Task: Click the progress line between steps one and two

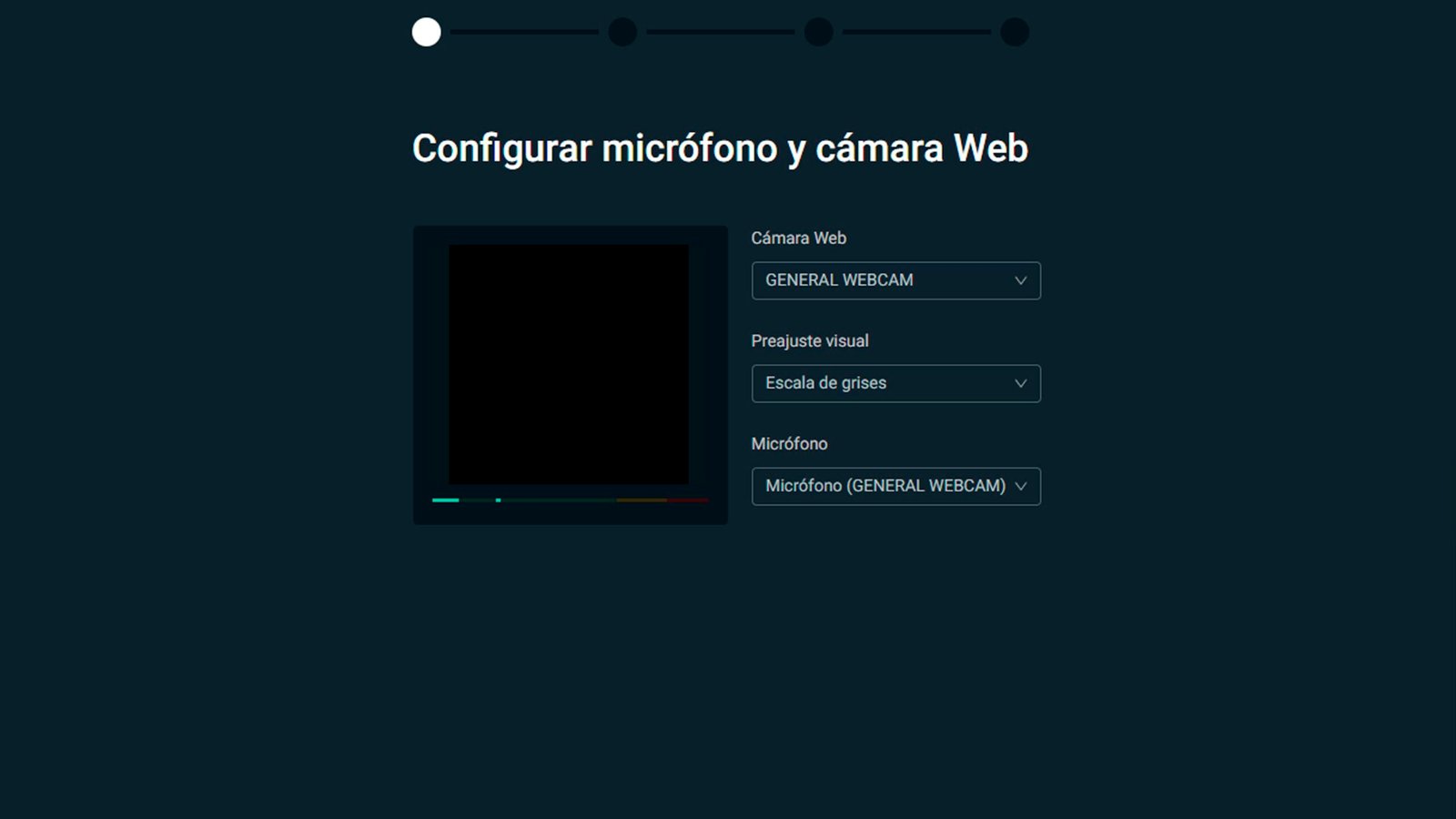Action: pyautogui.click(x=524, y=32)
